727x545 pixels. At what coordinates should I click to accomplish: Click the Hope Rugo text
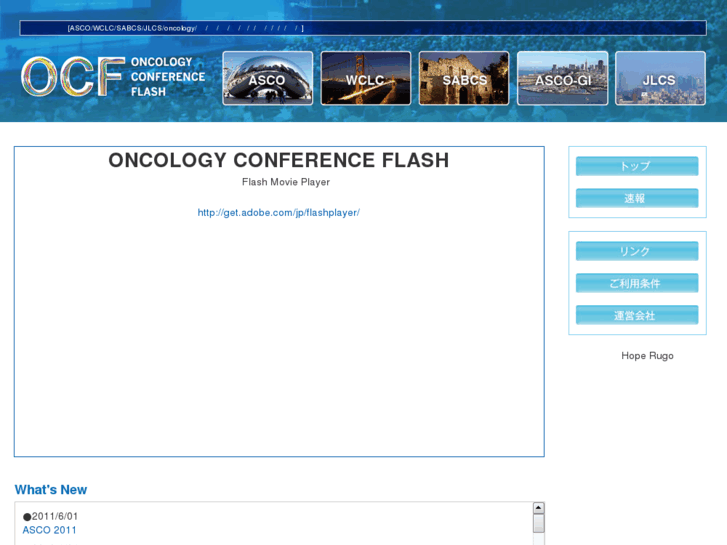[x=647, y=356]
